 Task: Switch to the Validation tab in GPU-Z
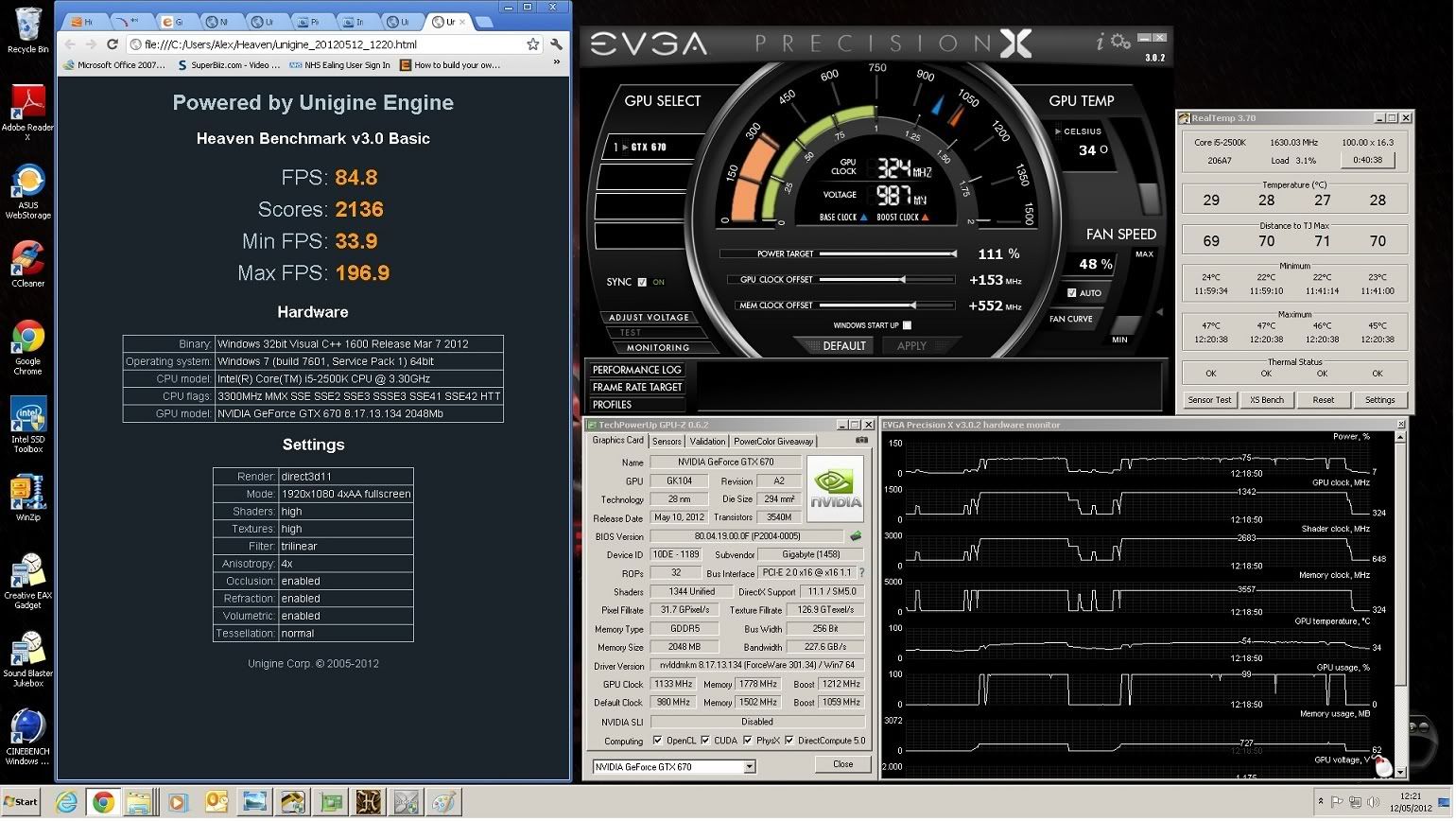tap(707, 442)
